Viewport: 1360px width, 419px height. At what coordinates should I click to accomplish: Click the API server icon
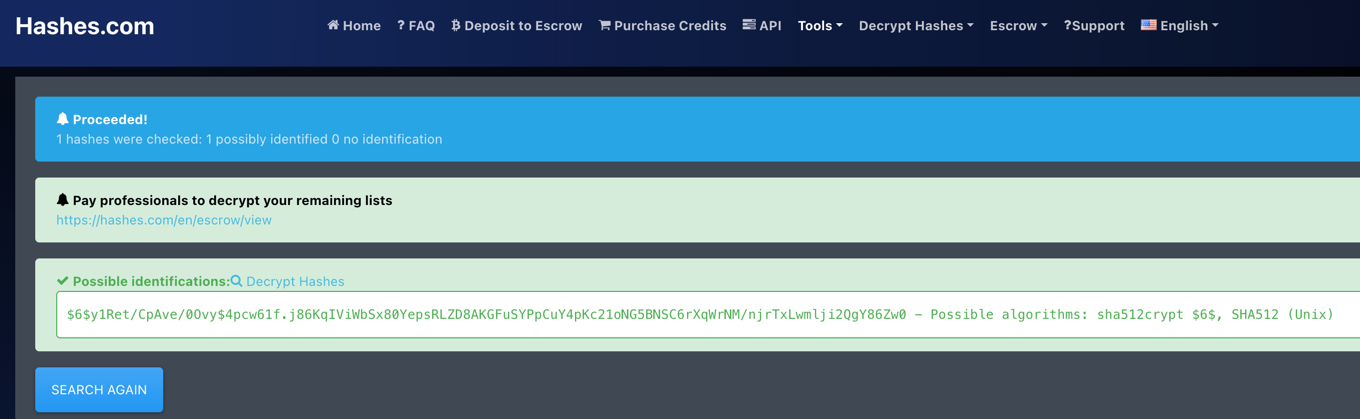(749, 25)
